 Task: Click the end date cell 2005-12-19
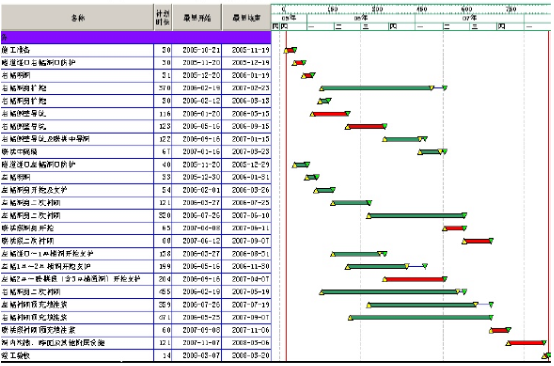[x=247, y=63]
